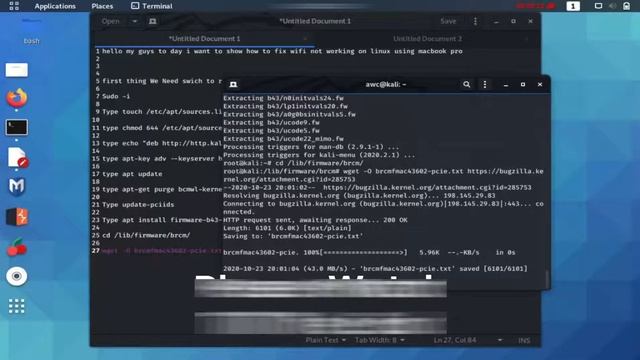
Task: Click line 9 'Type touch /etc/apt/sources' in editor
Action: tap(162, 112)
